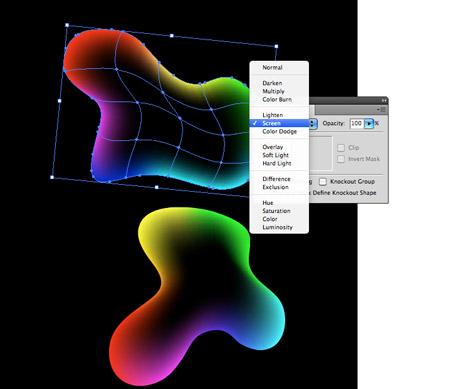Click the top-center bounding box handle
Image resolution: width=450 pixels, height=389 pixels.
(172, 36)
